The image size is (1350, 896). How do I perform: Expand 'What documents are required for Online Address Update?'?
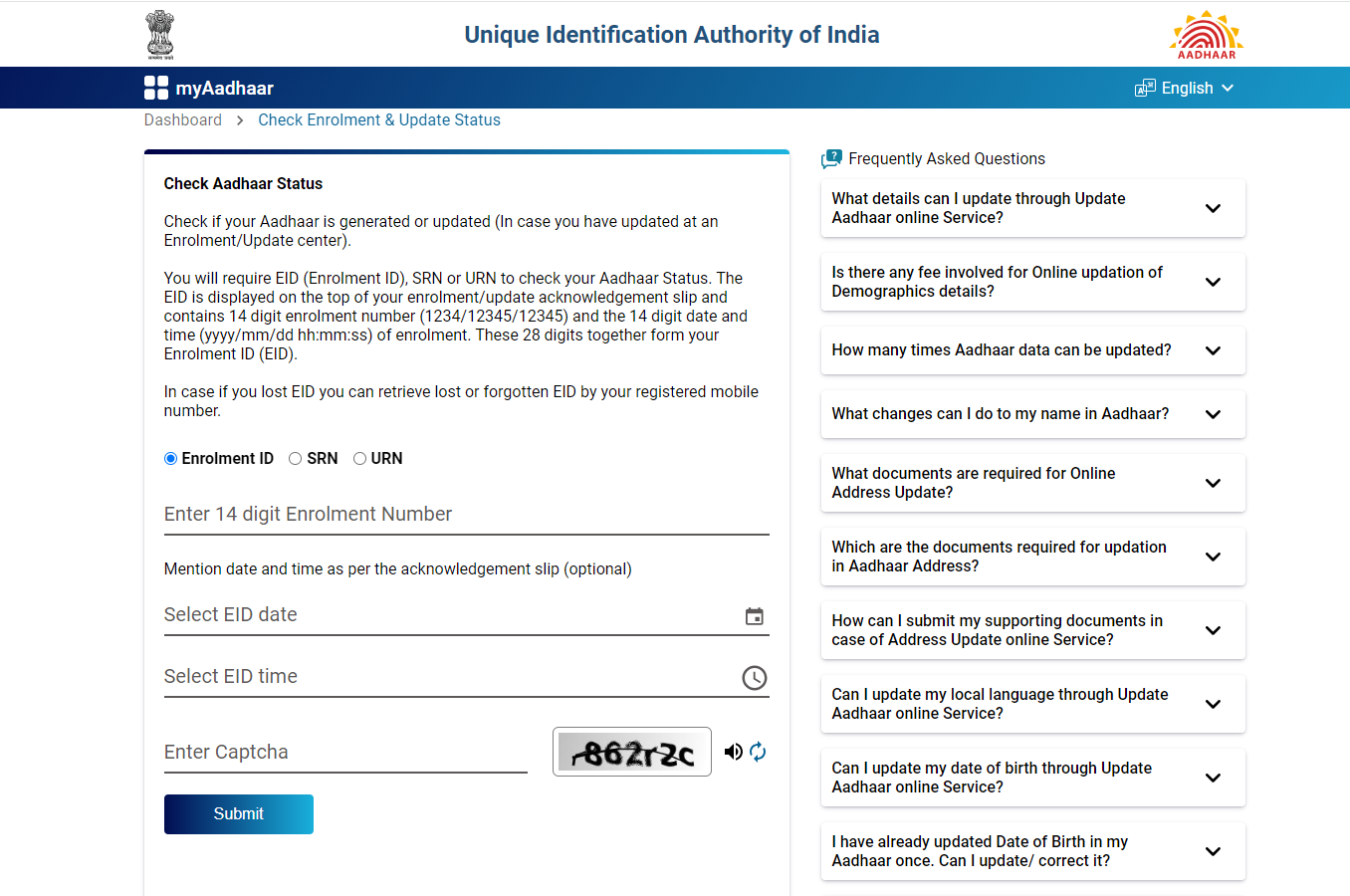tap(1032, 483)
